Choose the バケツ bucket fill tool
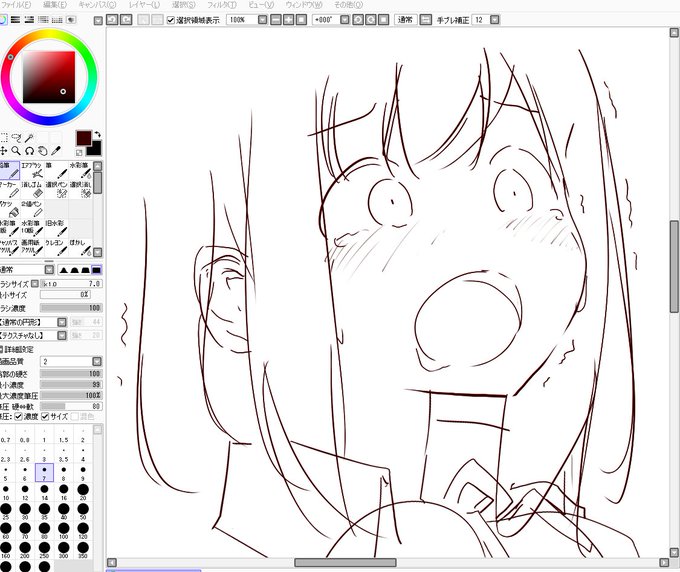Viewport: 680px width, 572px height. pos(10,209)
